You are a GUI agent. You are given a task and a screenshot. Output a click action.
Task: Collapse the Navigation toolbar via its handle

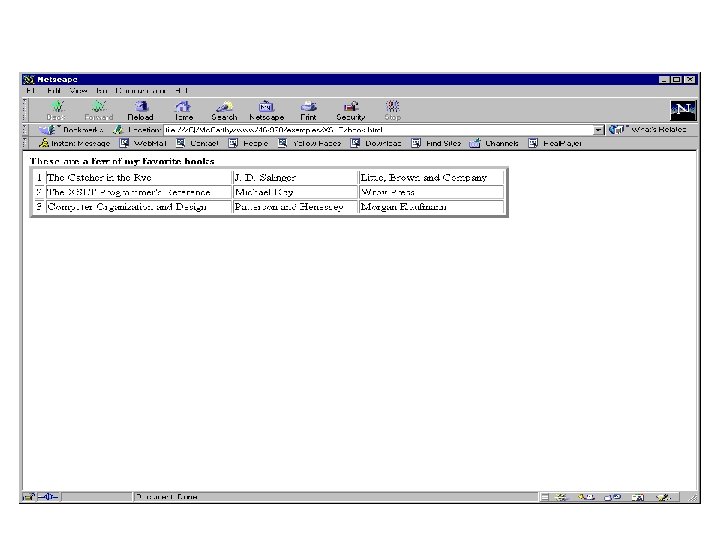[x=25, y=110]
